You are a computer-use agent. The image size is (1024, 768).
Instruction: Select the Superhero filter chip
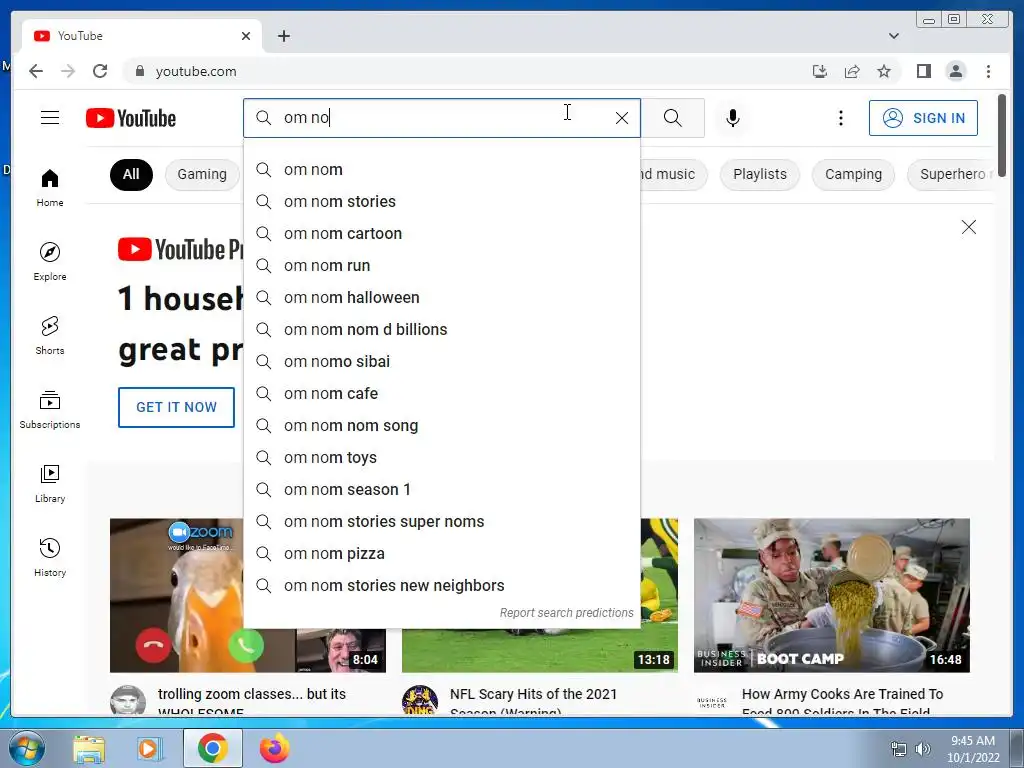point(952,174)
